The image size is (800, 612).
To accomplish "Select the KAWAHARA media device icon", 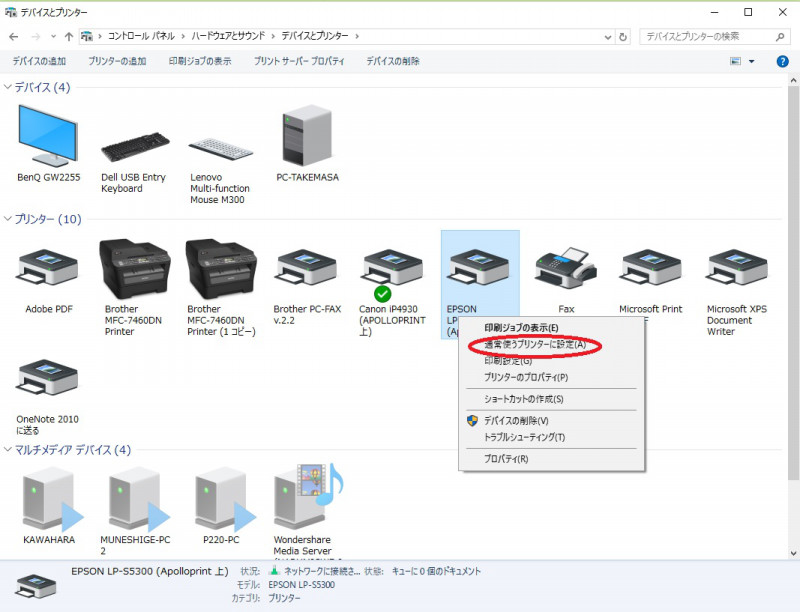I will 51,500.
